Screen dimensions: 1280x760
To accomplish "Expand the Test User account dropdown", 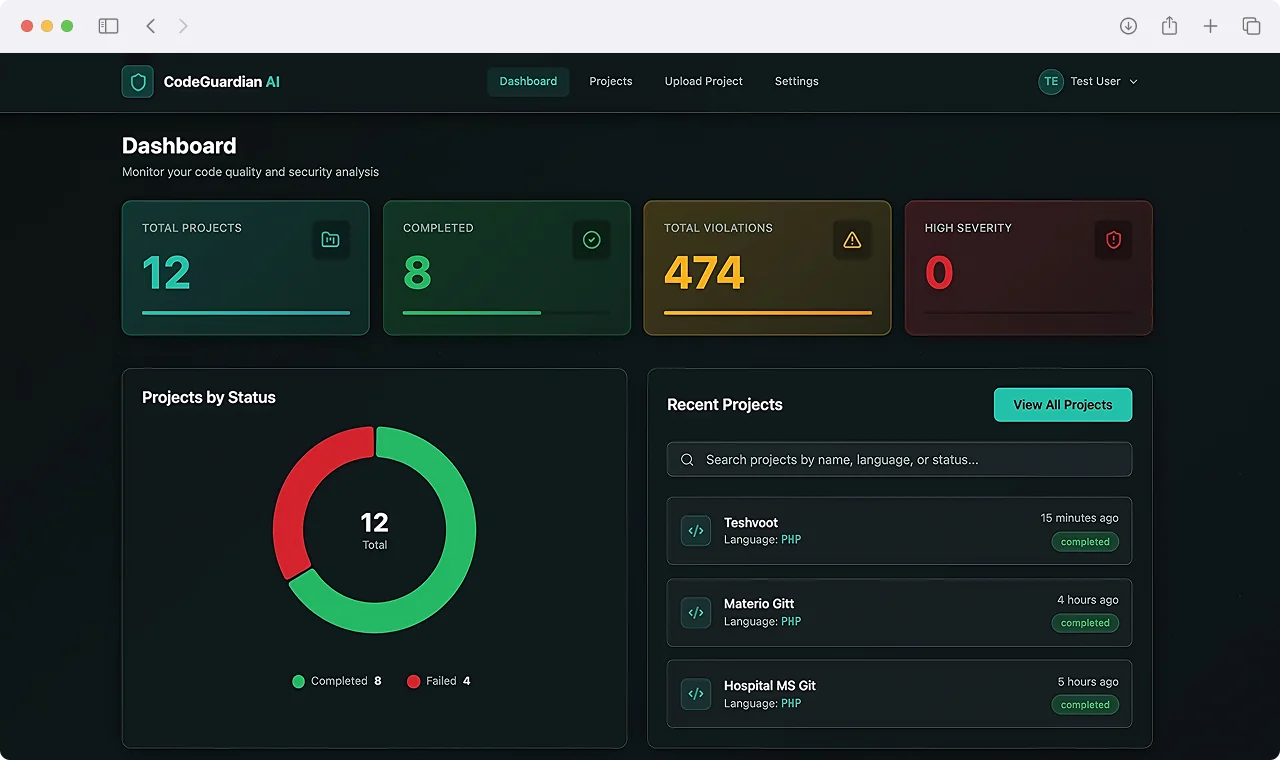I will [1133, 82].
